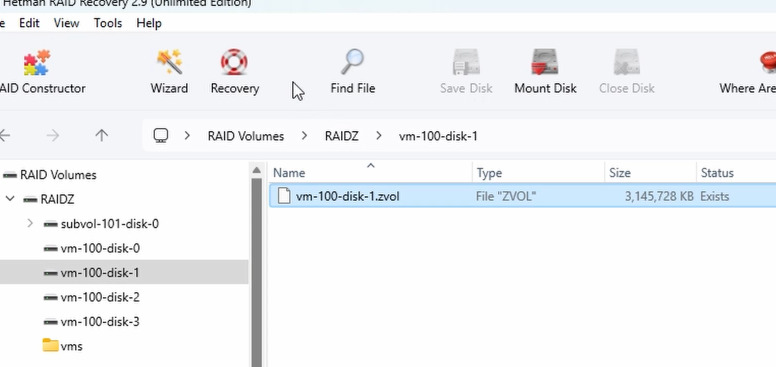This screenshot has width=776, height=367.
Task: Click the 3,145,728 KB size cell
Action: coord(659,196)
